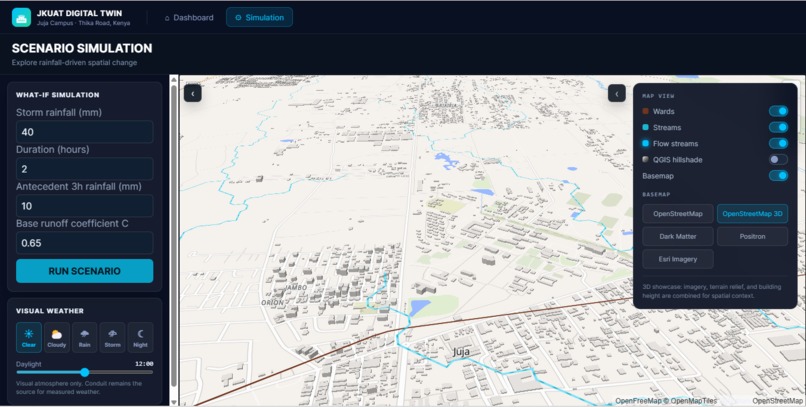This screenshot has height=407, width=806.
Task: Click the scrollbar down arrow
Action: (x=174, y=402)
